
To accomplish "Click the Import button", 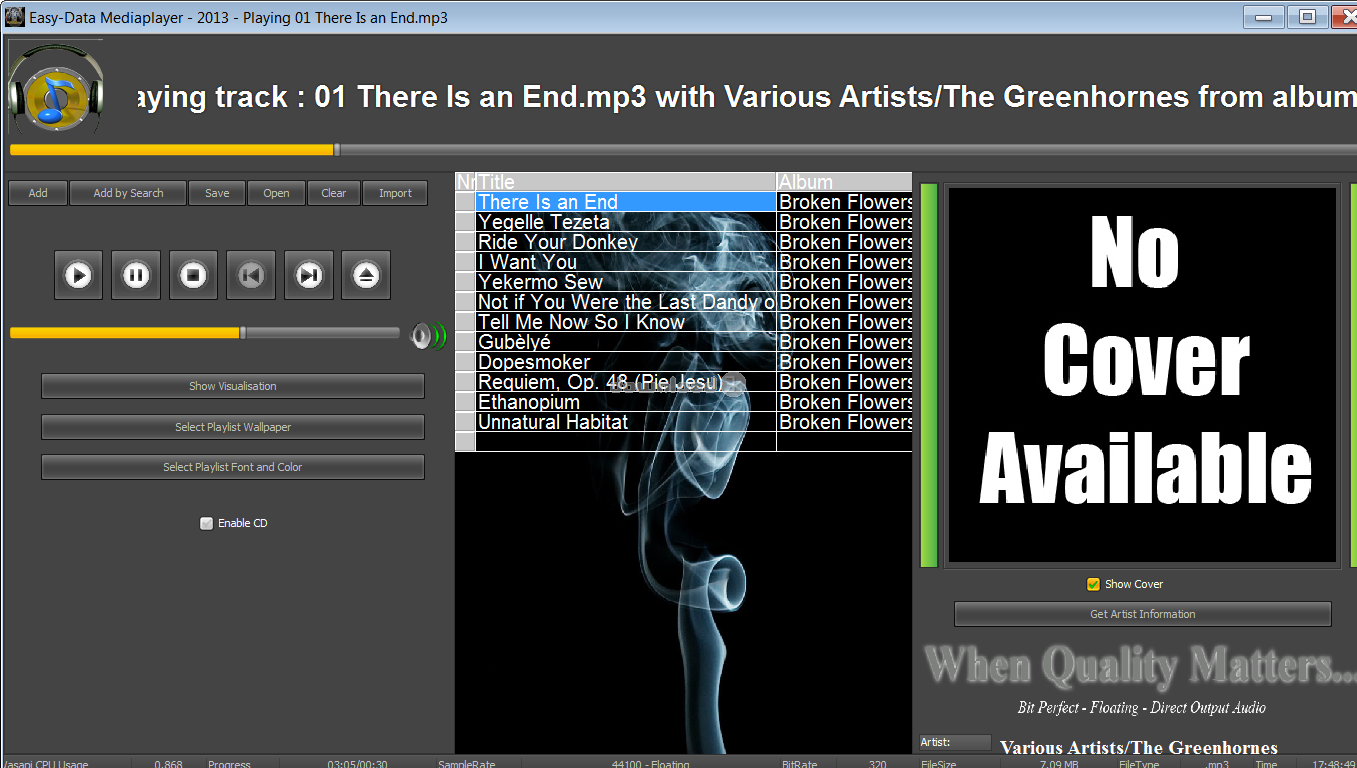I will (395, 193).
